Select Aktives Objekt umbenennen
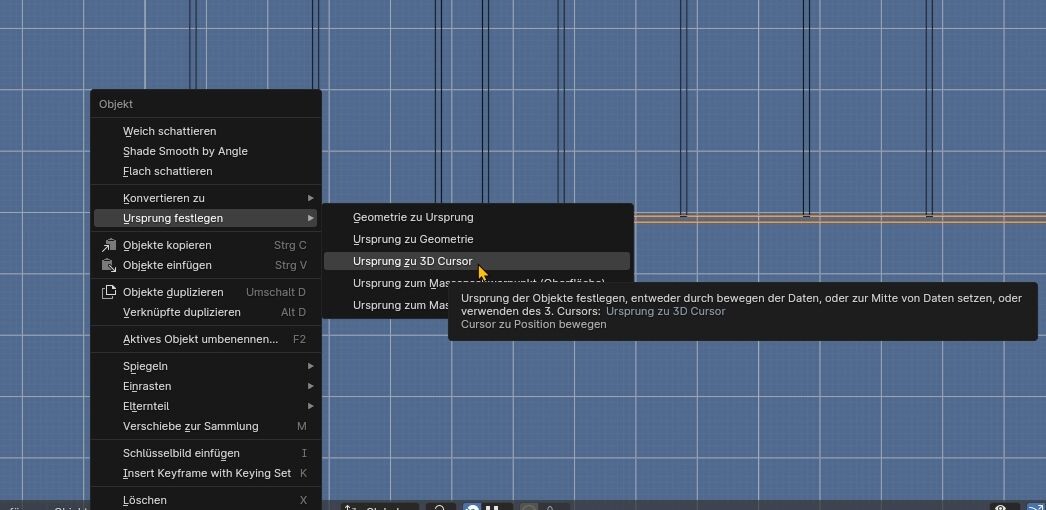 click(200, 339)
